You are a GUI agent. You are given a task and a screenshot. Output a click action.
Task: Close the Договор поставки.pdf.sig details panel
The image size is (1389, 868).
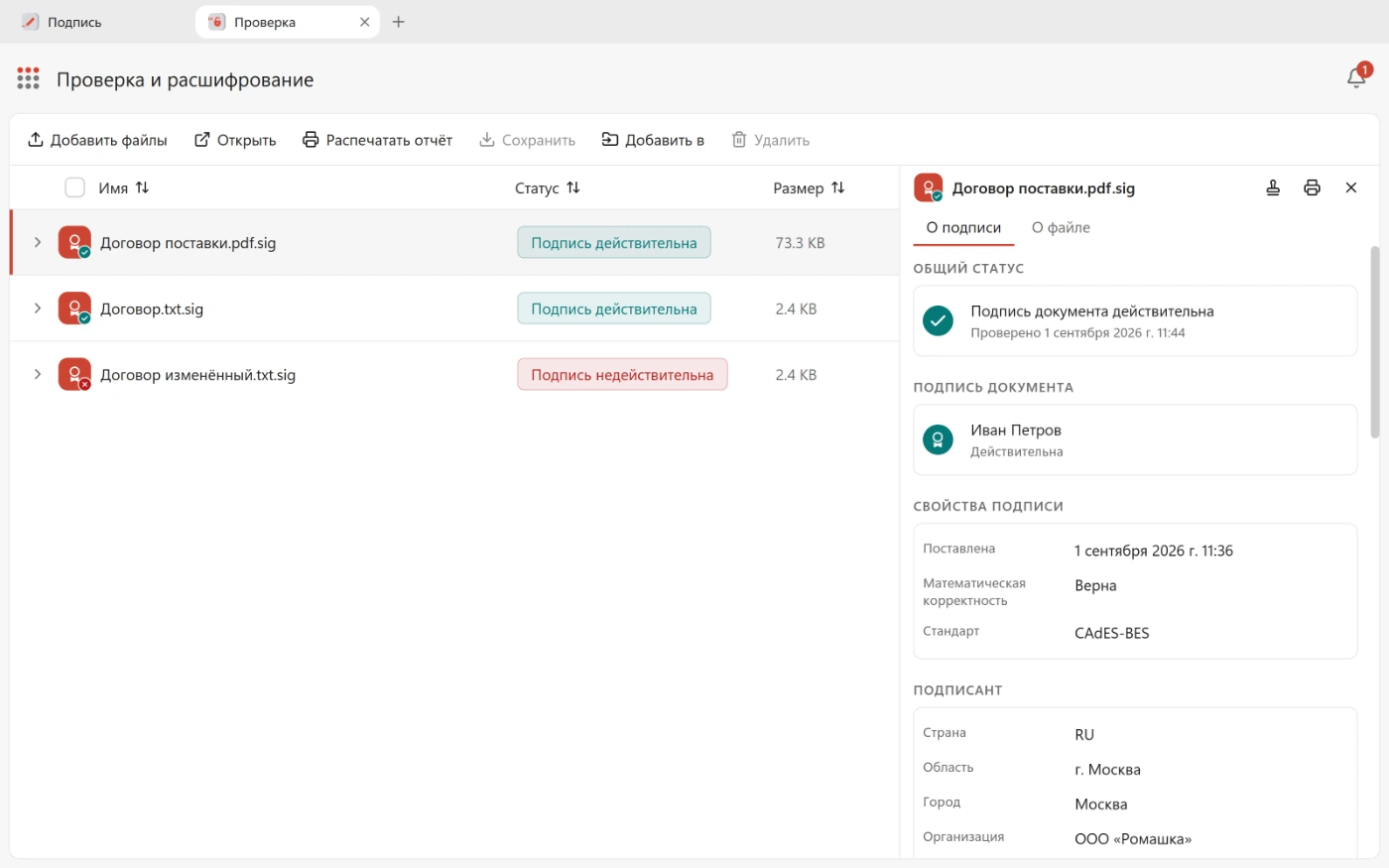tap(1350, 187)
